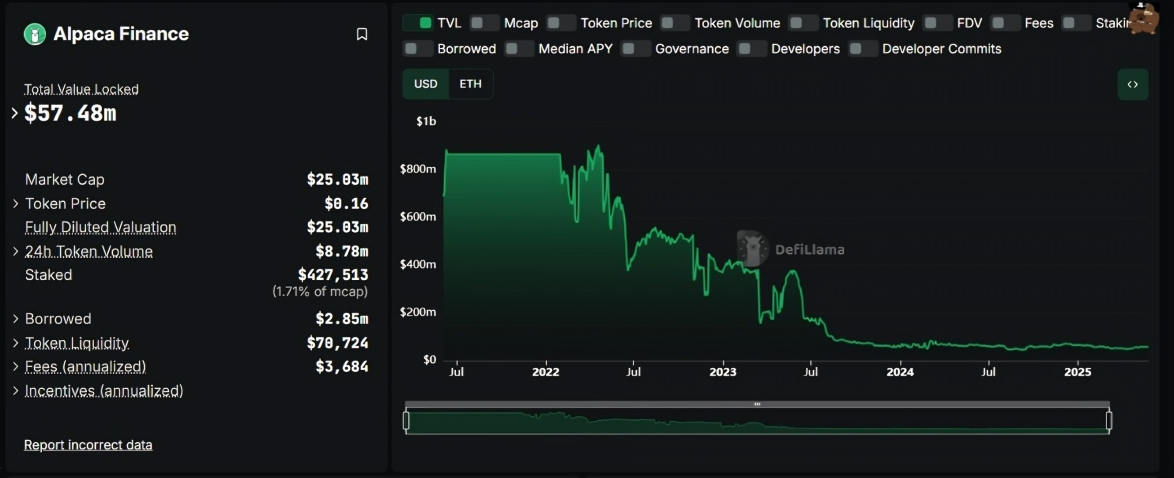Click the $0.16 token price value

coord(346,204)
